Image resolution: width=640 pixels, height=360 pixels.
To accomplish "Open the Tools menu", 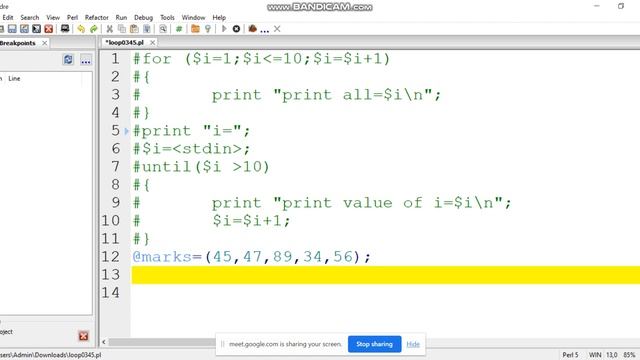I will pos(167,18).
